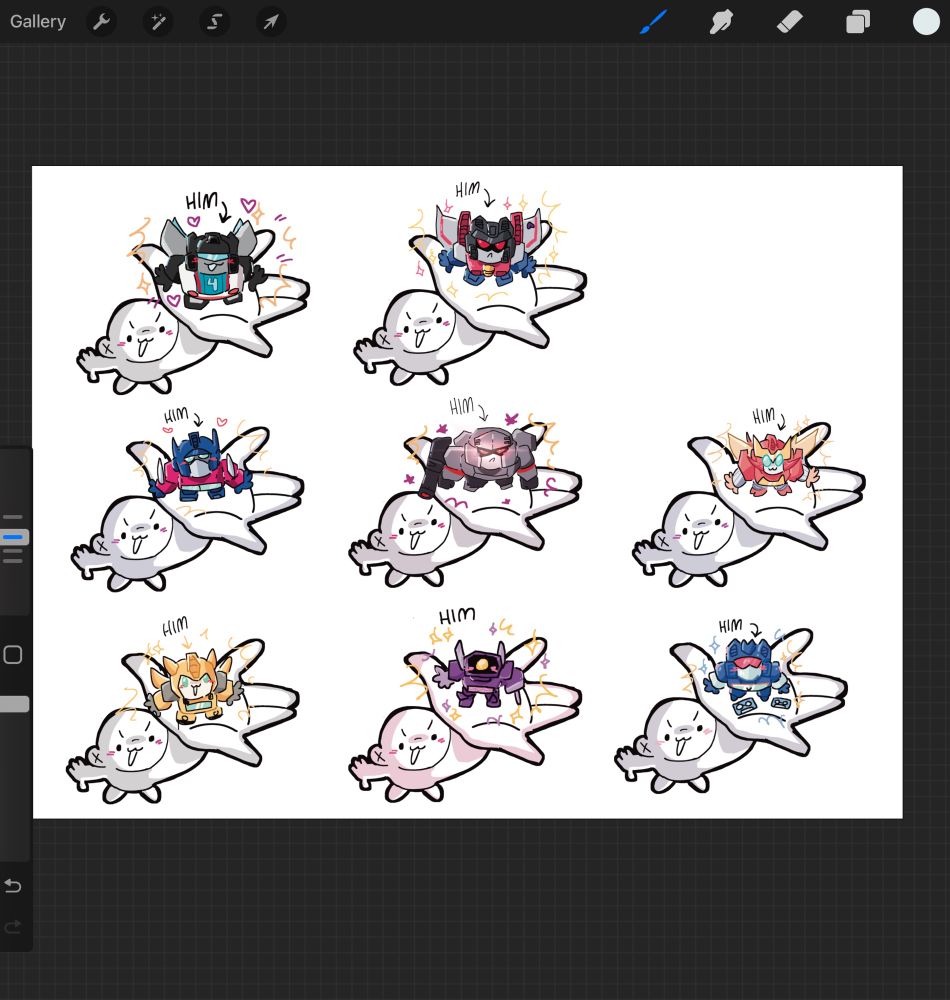Image resolution: width=950 pixels, height=1000 pixels.
Task: Select the Paint brush tool
Action: click(654, 22)
